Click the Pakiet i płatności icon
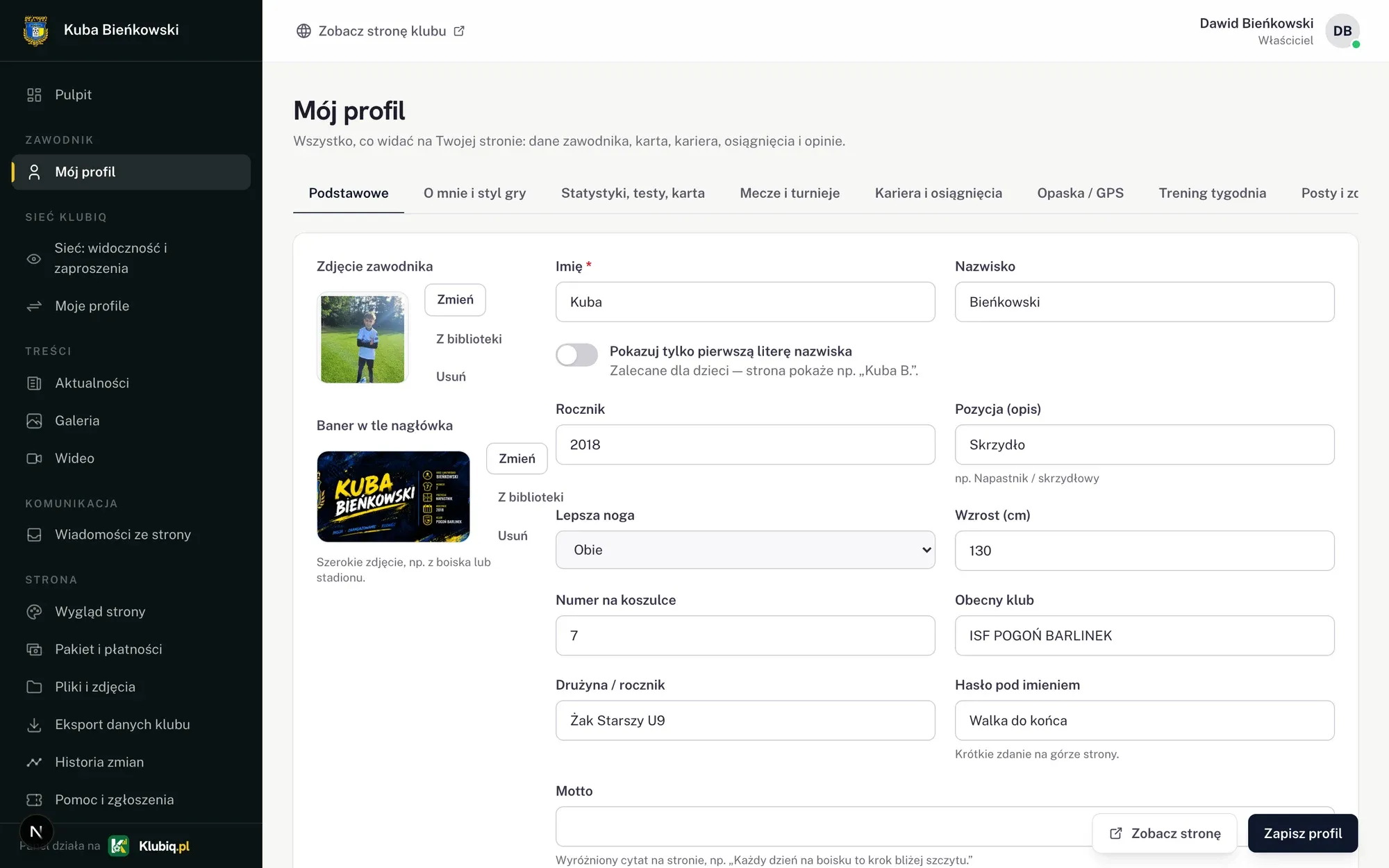The image size is (1389, 868). click(34, 649)
